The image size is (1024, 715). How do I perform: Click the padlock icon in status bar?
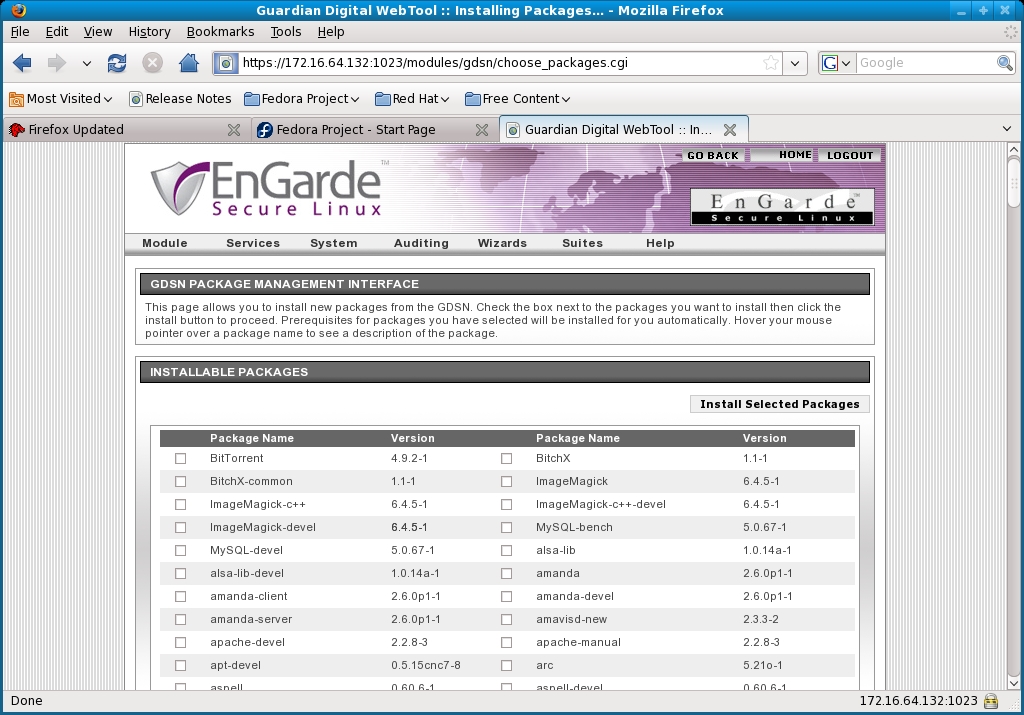(x=991, y=701)
